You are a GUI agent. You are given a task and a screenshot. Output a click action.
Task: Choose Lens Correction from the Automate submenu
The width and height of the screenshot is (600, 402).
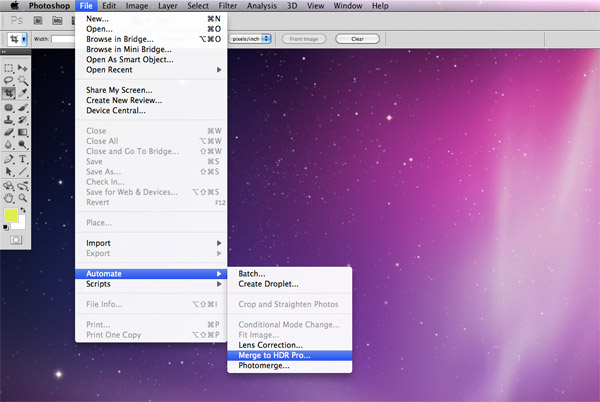click(290, 345)
